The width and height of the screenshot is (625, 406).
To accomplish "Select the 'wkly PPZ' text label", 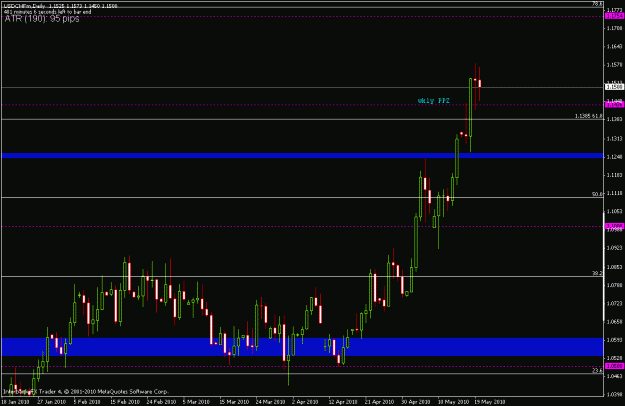I will [x=433, y=101].
